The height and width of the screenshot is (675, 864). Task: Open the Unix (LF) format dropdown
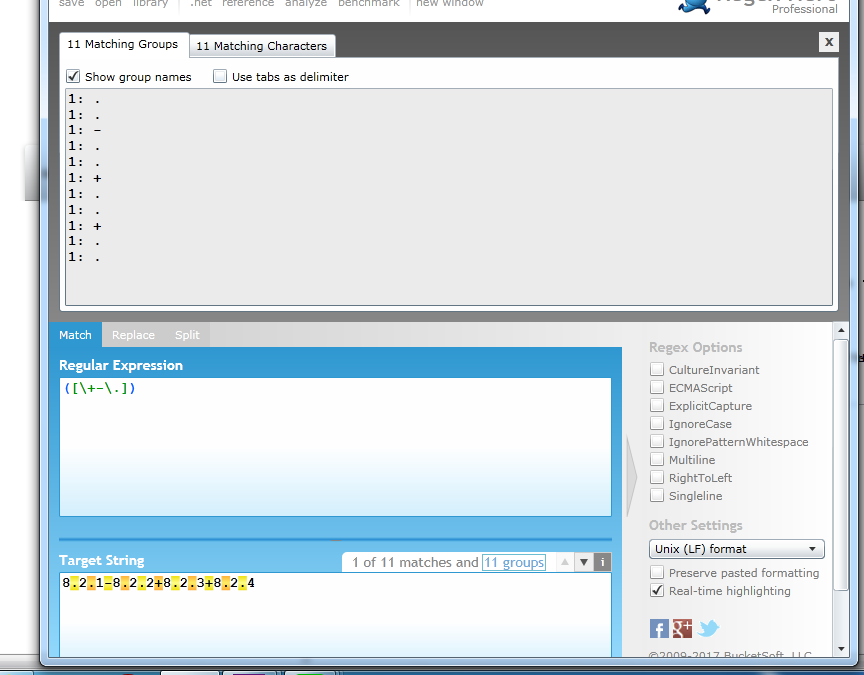(x=736, y=549)
